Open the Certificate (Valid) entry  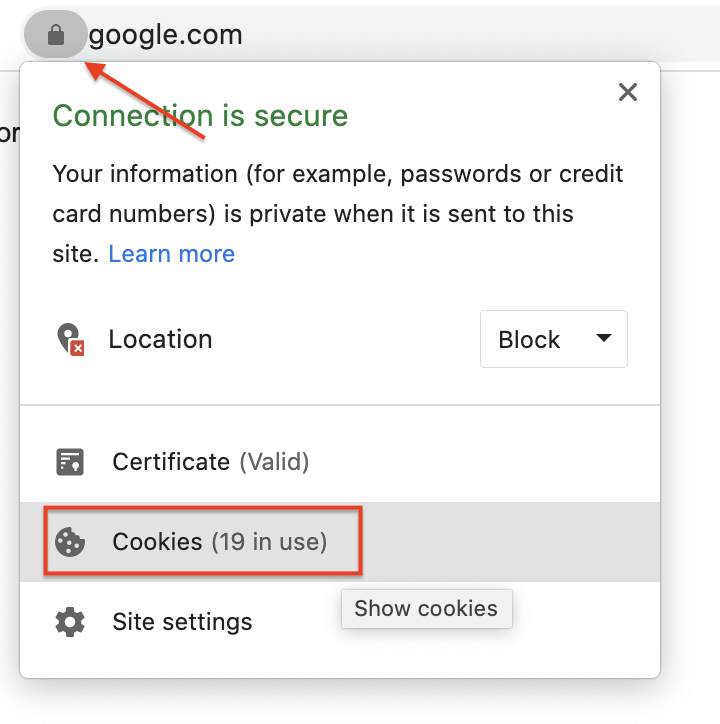(x=210, y=462)
